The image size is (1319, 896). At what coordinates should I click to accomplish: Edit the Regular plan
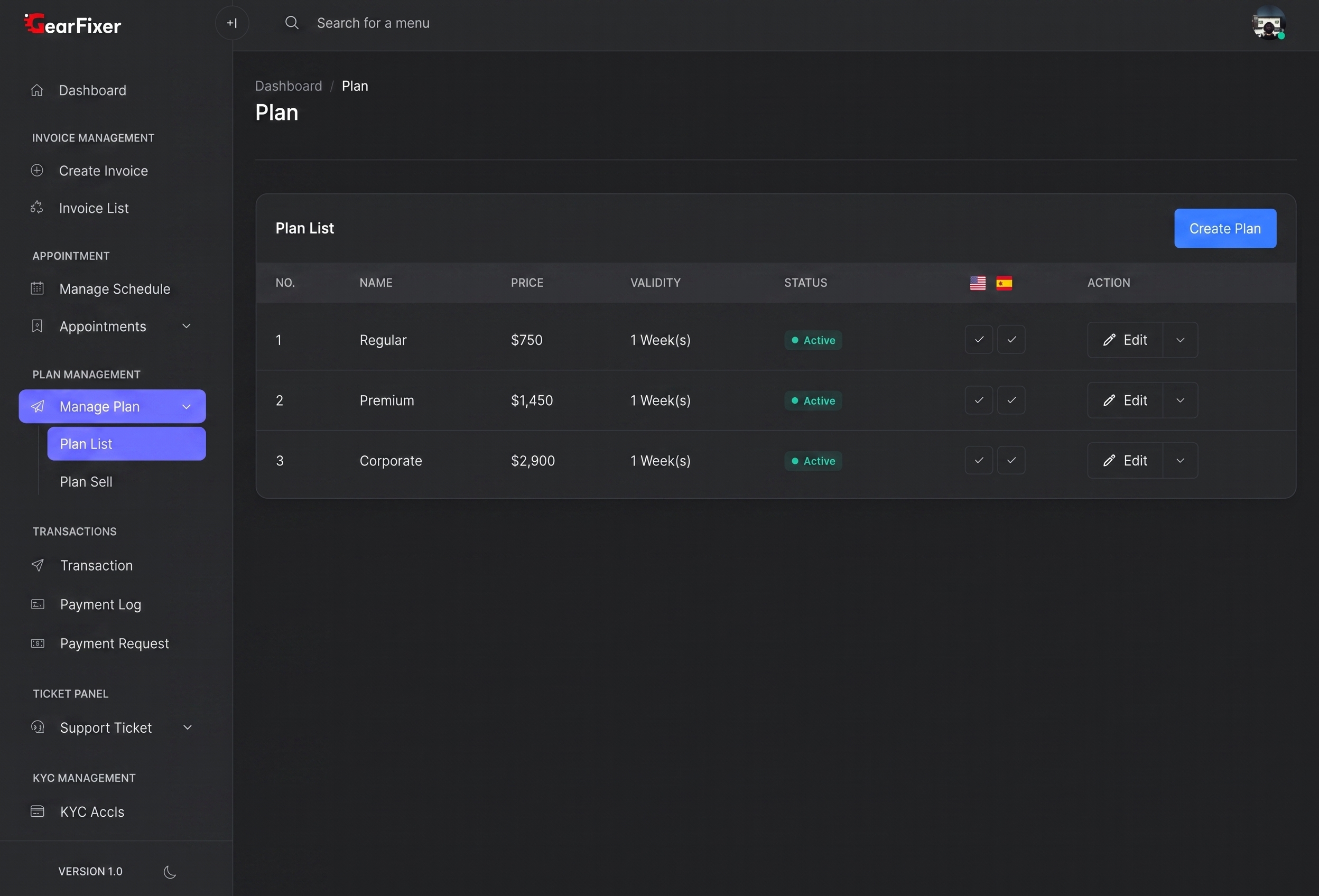[1125, 340]
